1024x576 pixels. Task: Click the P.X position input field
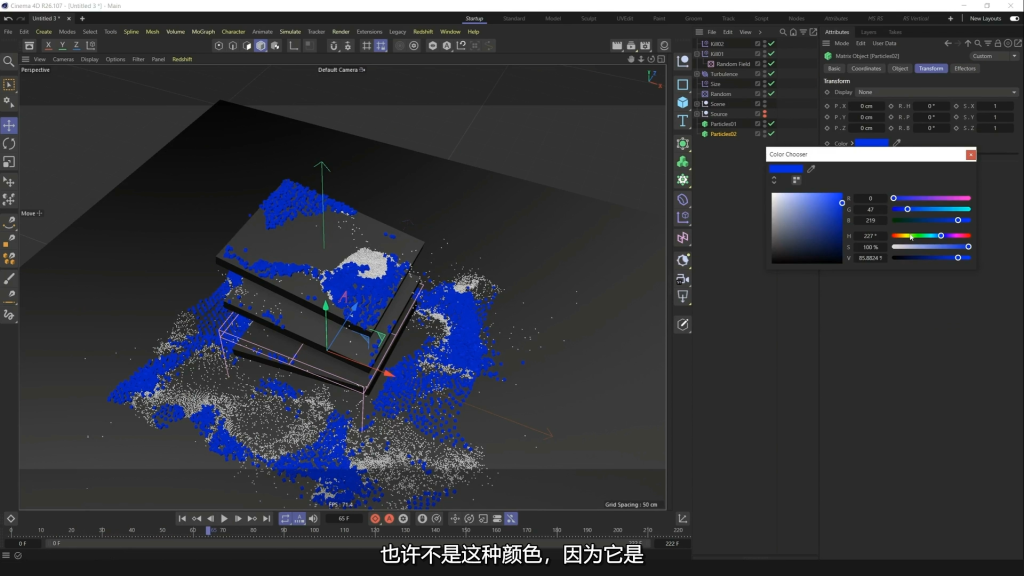click(x=868, y=106)
